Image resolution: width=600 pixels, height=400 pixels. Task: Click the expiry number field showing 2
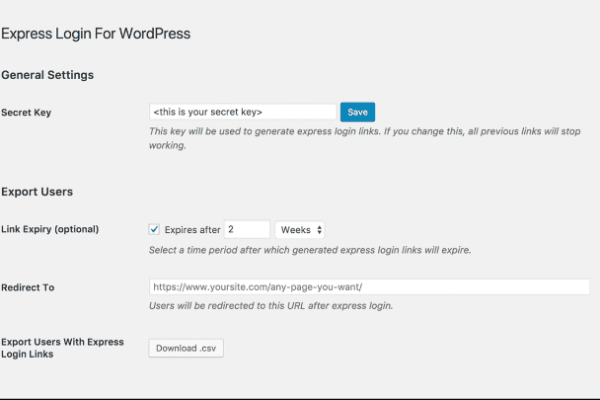coord(247,229)
